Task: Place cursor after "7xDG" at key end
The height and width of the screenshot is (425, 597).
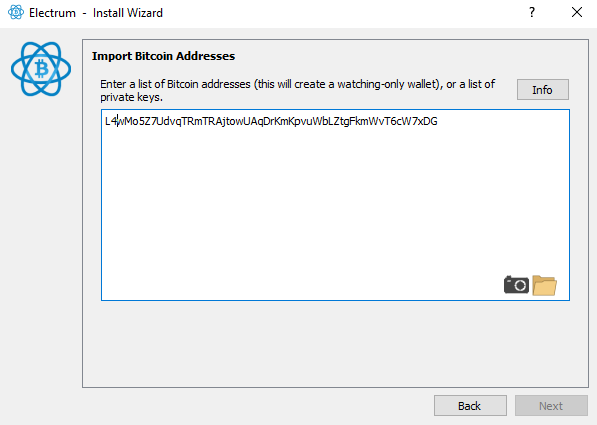Action: pos(438,121)
